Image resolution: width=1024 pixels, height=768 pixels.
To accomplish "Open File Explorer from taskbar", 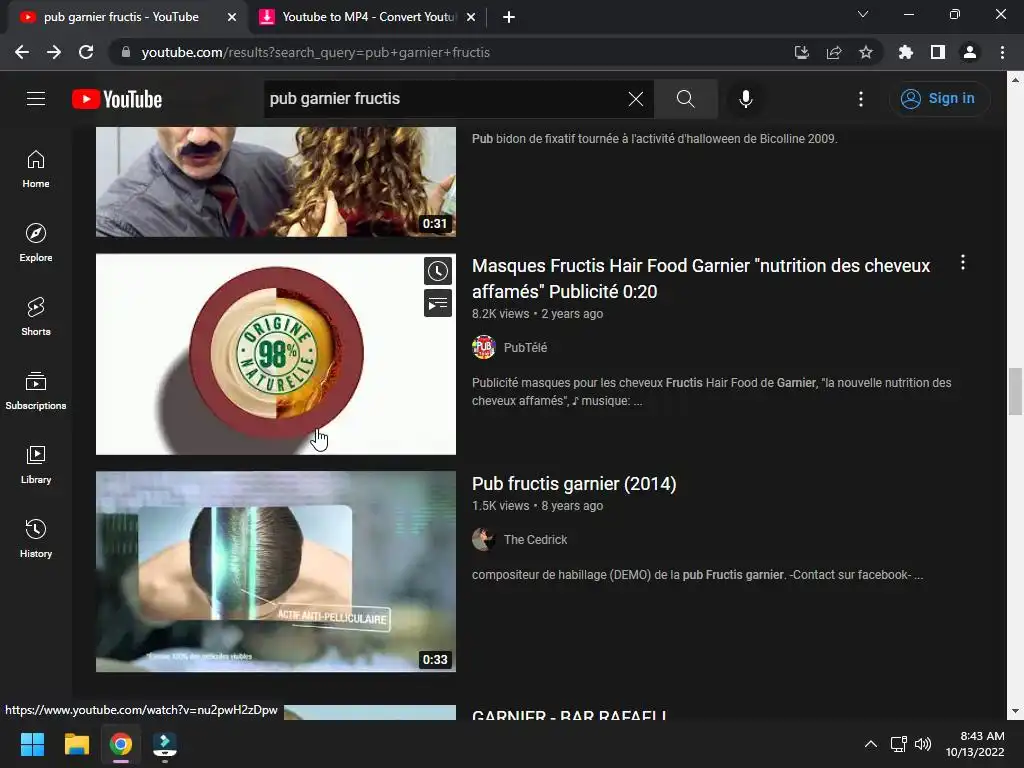I will tap(76, 744).
